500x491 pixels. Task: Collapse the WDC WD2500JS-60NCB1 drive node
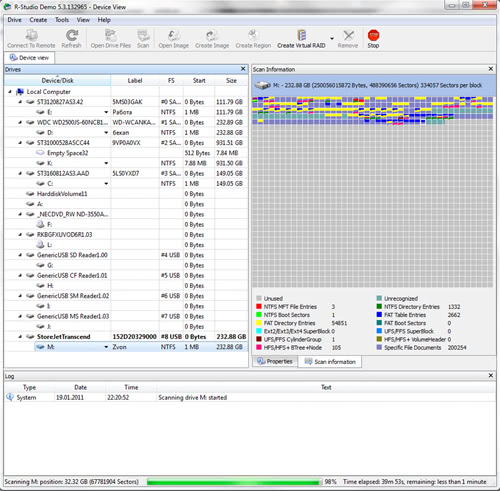(x=20, y=122)
